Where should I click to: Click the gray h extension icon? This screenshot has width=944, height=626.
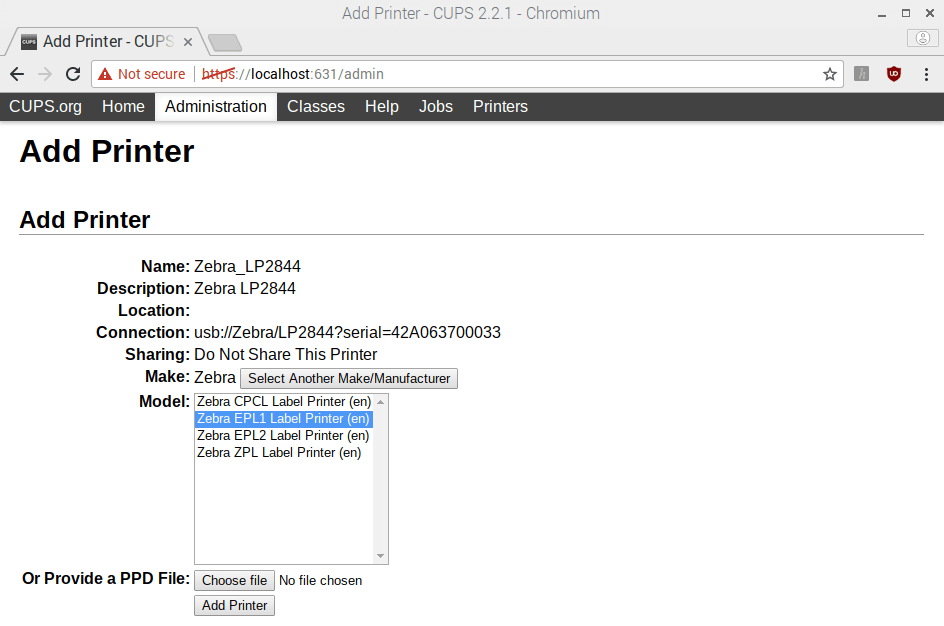[x=862, y=74]
